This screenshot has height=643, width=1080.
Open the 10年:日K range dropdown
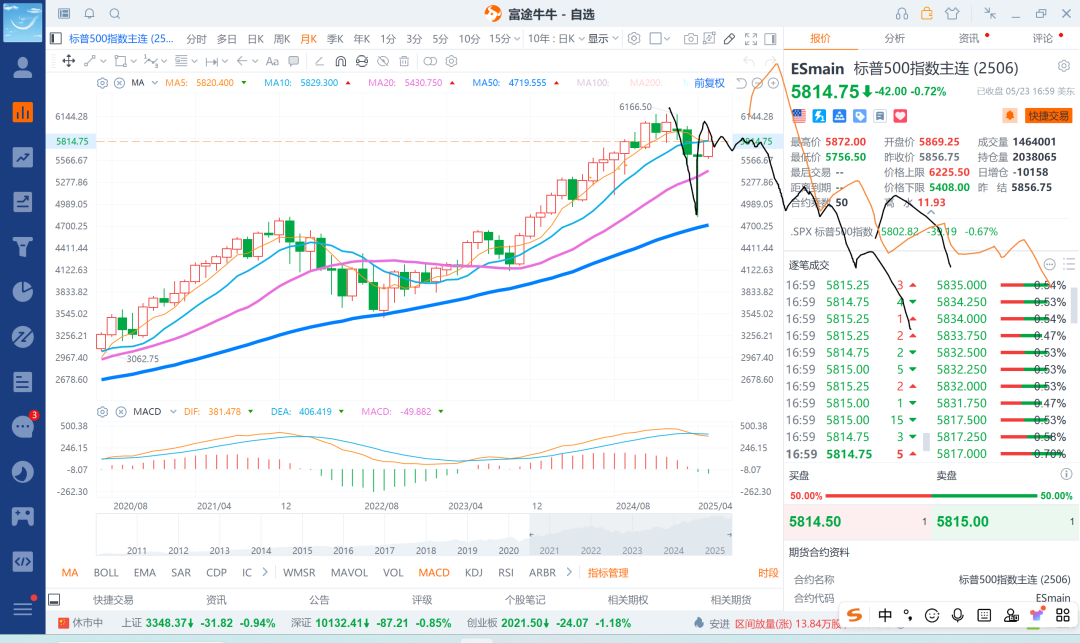[x=557, y=39]
